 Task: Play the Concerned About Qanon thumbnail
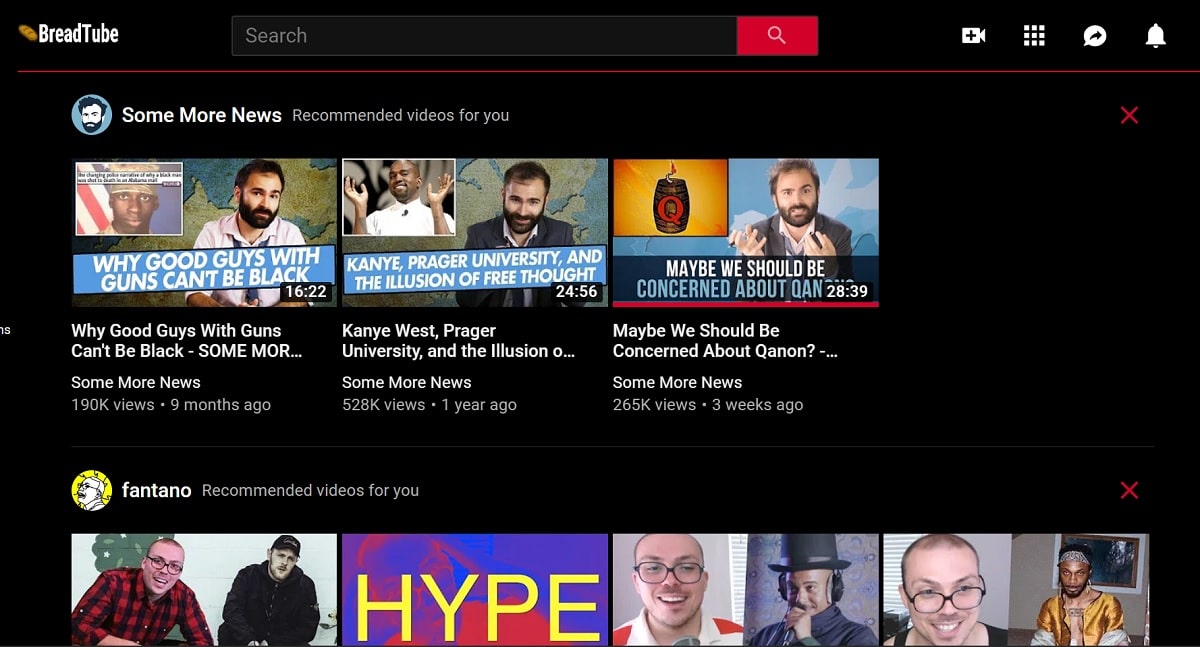tap(746, 232)
